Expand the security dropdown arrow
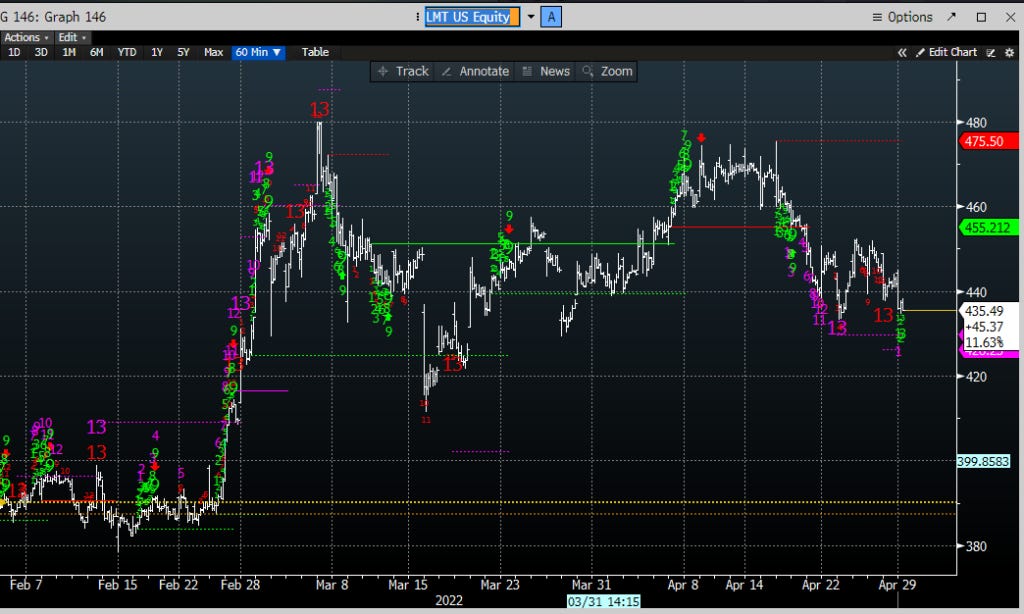 pos(531,17)
